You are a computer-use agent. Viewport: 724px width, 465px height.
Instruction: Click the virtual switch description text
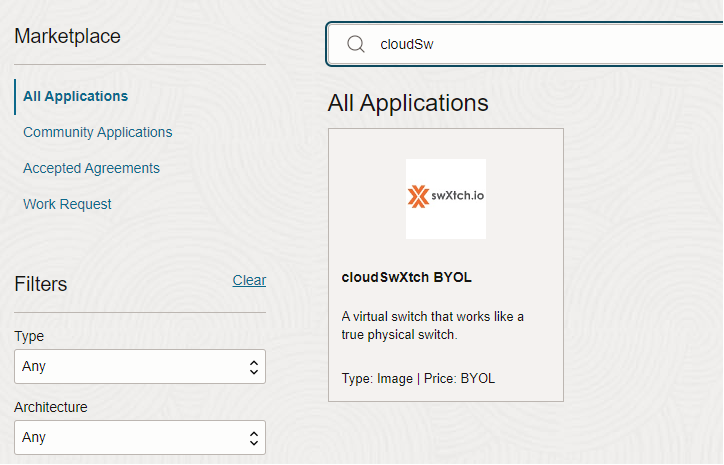coord(432,325)
